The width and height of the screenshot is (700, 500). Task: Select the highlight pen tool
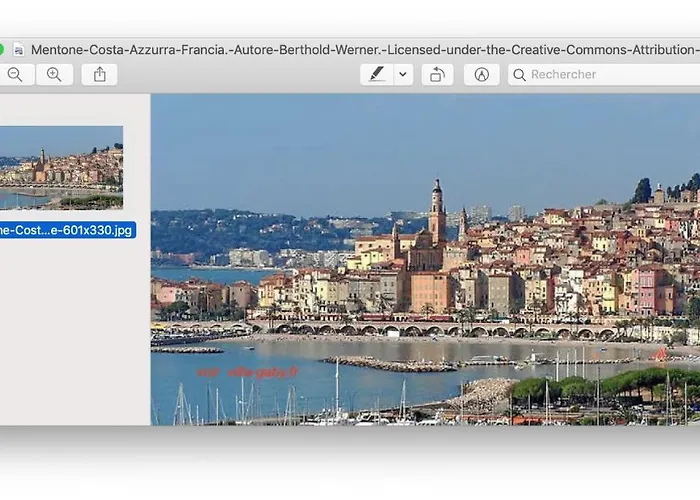(376, 74)
